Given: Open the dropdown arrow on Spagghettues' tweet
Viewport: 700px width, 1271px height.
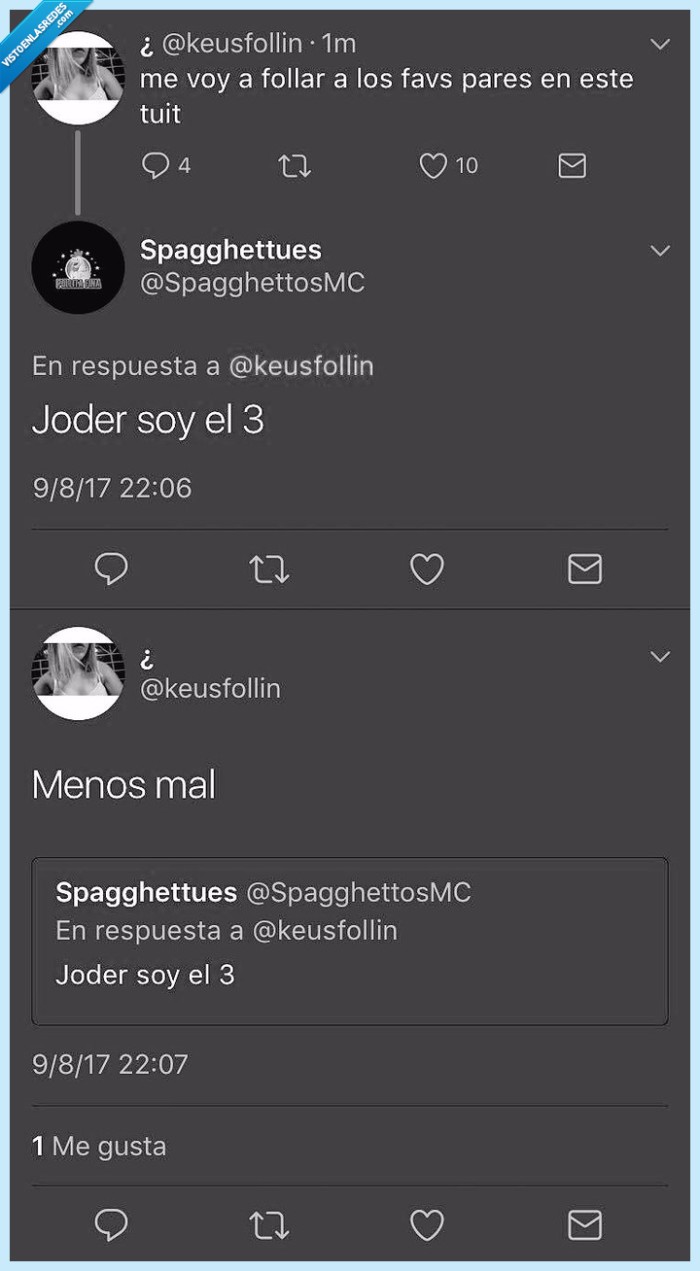Looking at the screenshot, I should [x=659, y=252].
